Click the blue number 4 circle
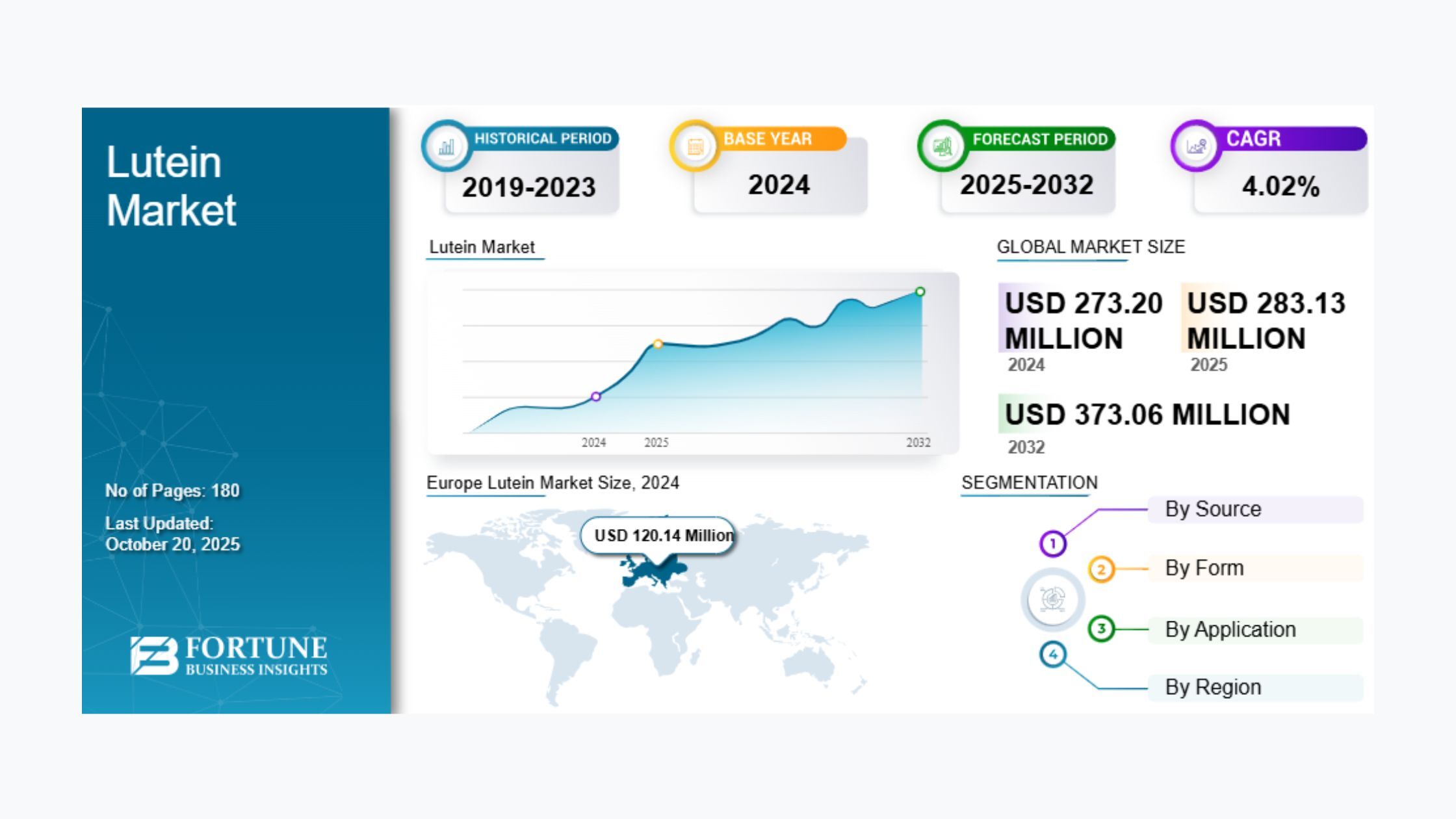 (x=1053, y=655)
